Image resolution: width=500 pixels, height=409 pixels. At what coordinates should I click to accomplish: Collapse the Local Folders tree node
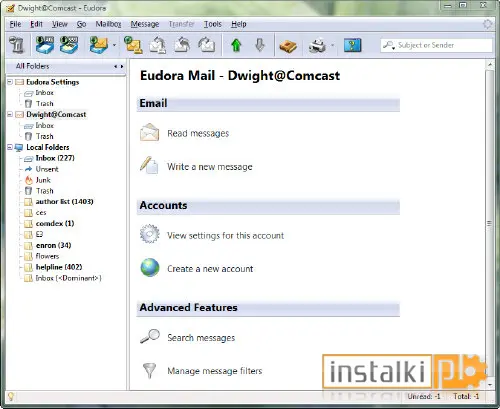click(10, 147)
